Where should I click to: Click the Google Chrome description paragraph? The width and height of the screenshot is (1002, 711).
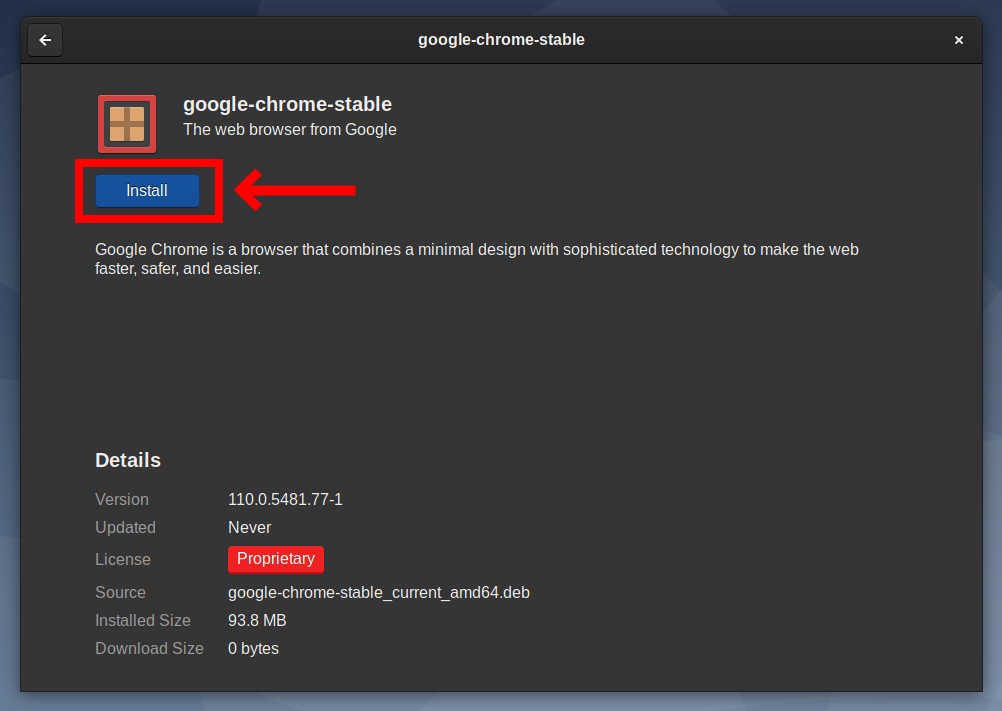pyautogui.click(x=477, y=259)
